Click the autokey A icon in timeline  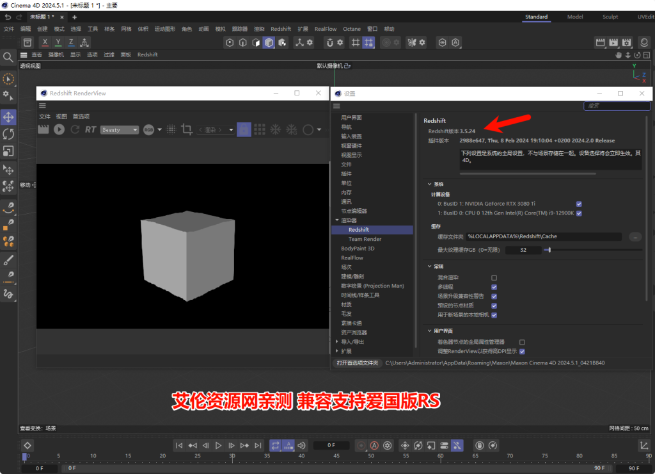click(374, 446)
